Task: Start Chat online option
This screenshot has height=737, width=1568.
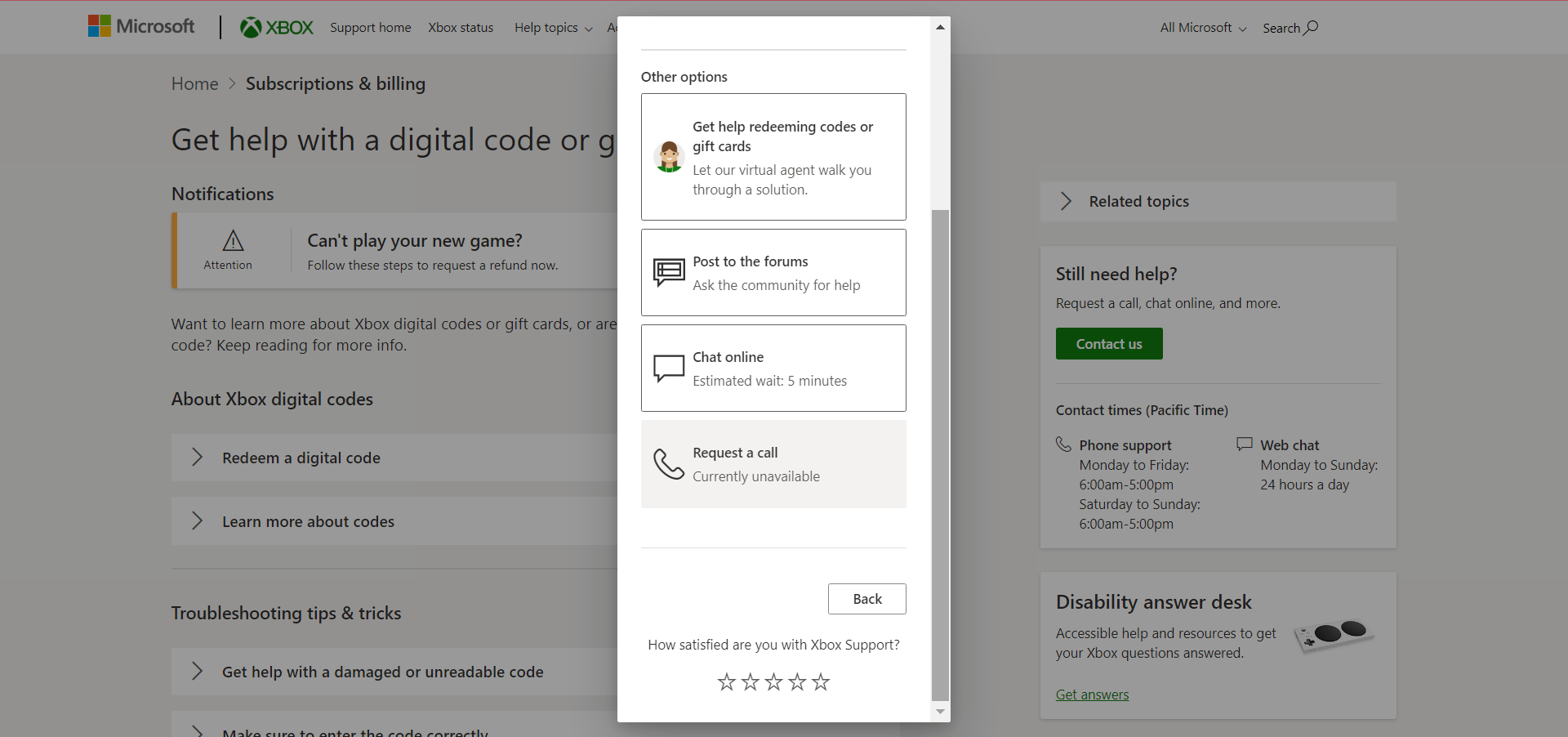Action: 773,368
